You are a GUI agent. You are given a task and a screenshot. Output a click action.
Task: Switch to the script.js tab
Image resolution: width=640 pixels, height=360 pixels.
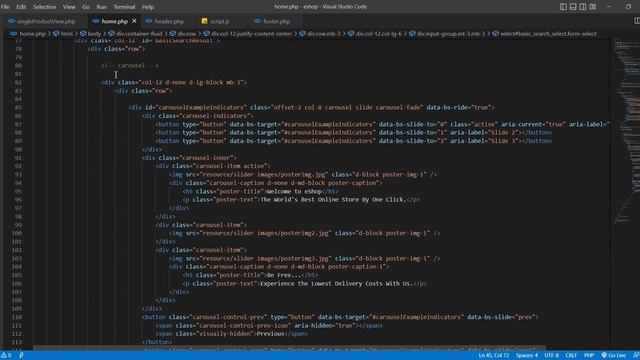(220, 21)
